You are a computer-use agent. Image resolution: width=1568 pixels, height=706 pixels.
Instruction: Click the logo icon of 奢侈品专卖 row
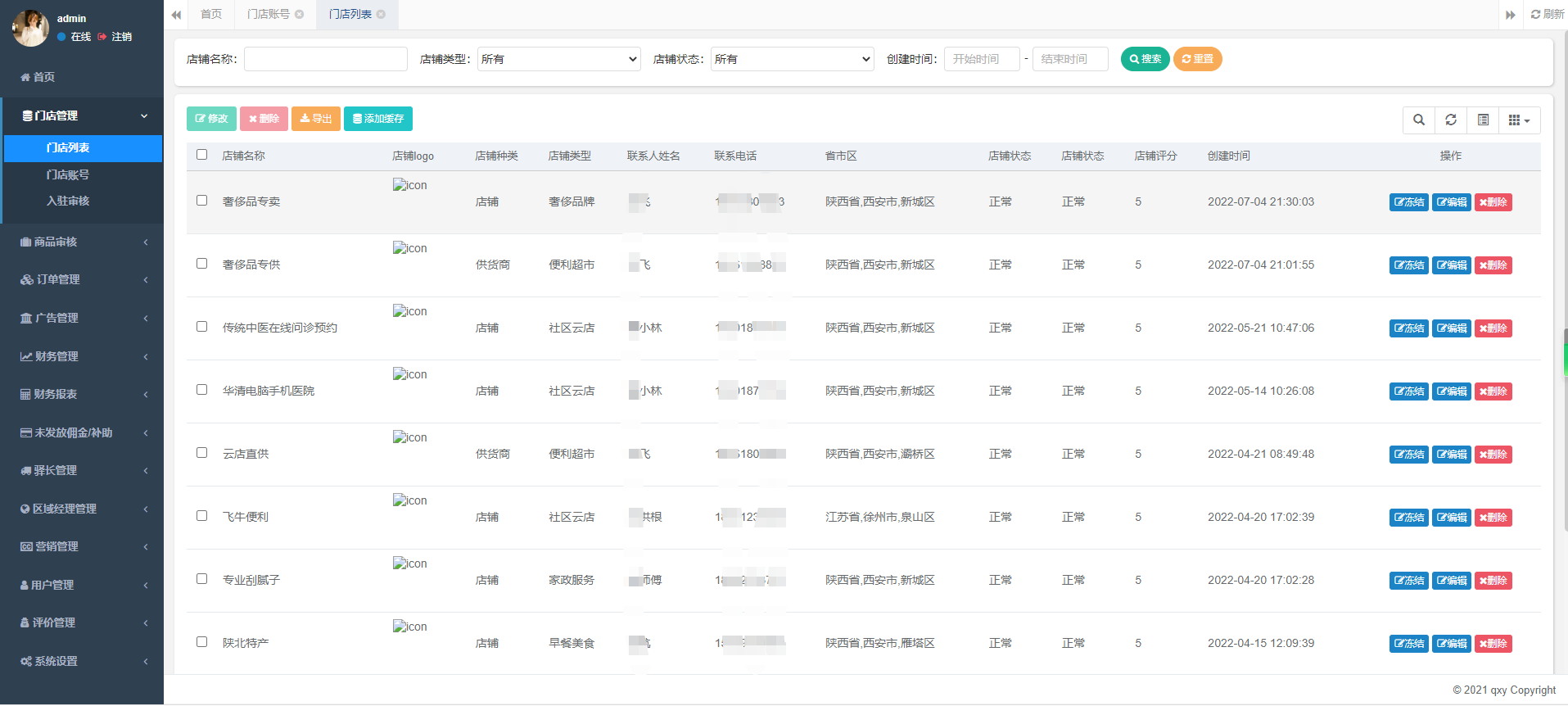(409, 185)
